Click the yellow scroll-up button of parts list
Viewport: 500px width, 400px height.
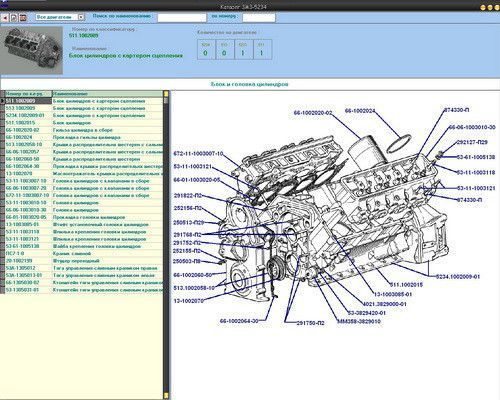(166, 94)
